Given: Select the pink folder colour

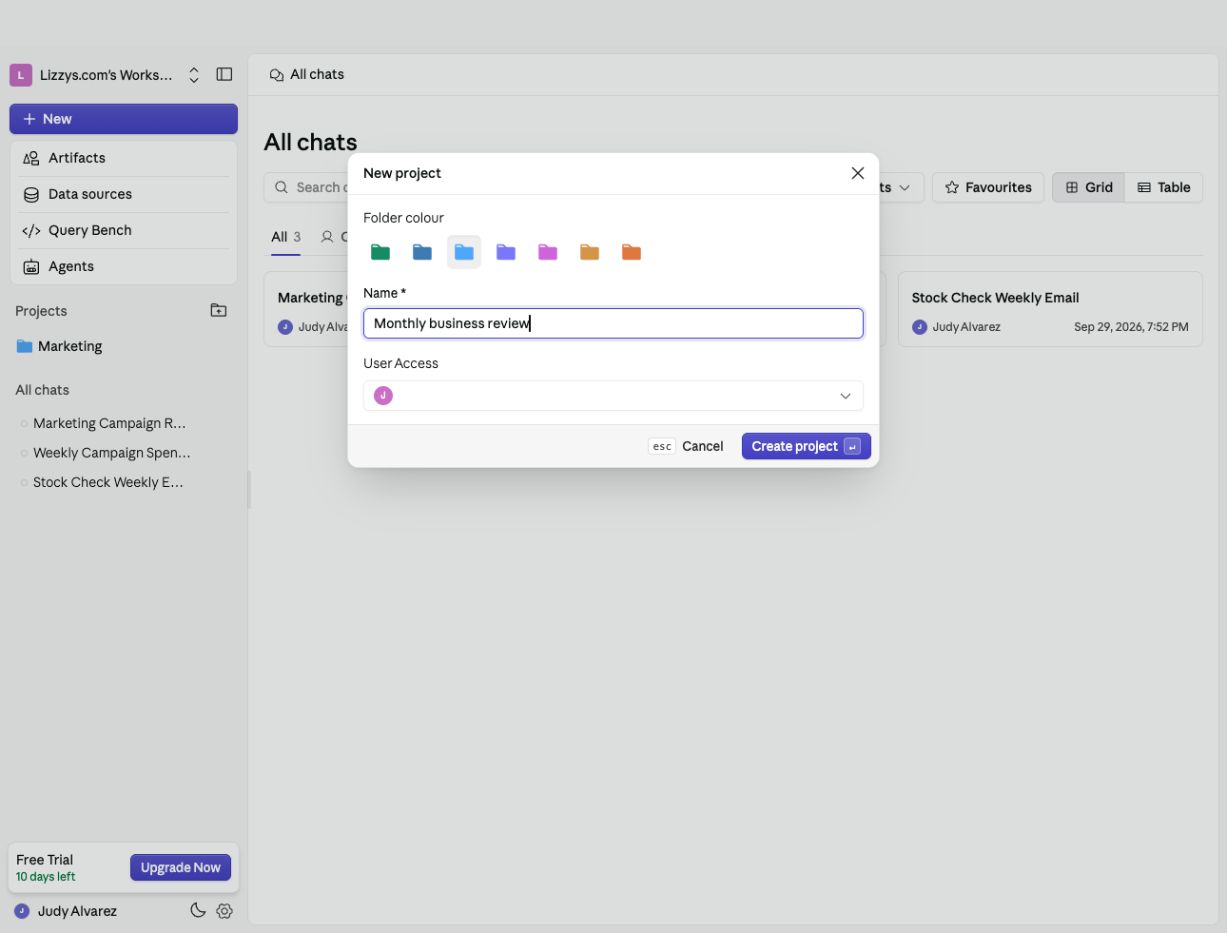Looking at the screenshot, I should (x=547, y=252).
